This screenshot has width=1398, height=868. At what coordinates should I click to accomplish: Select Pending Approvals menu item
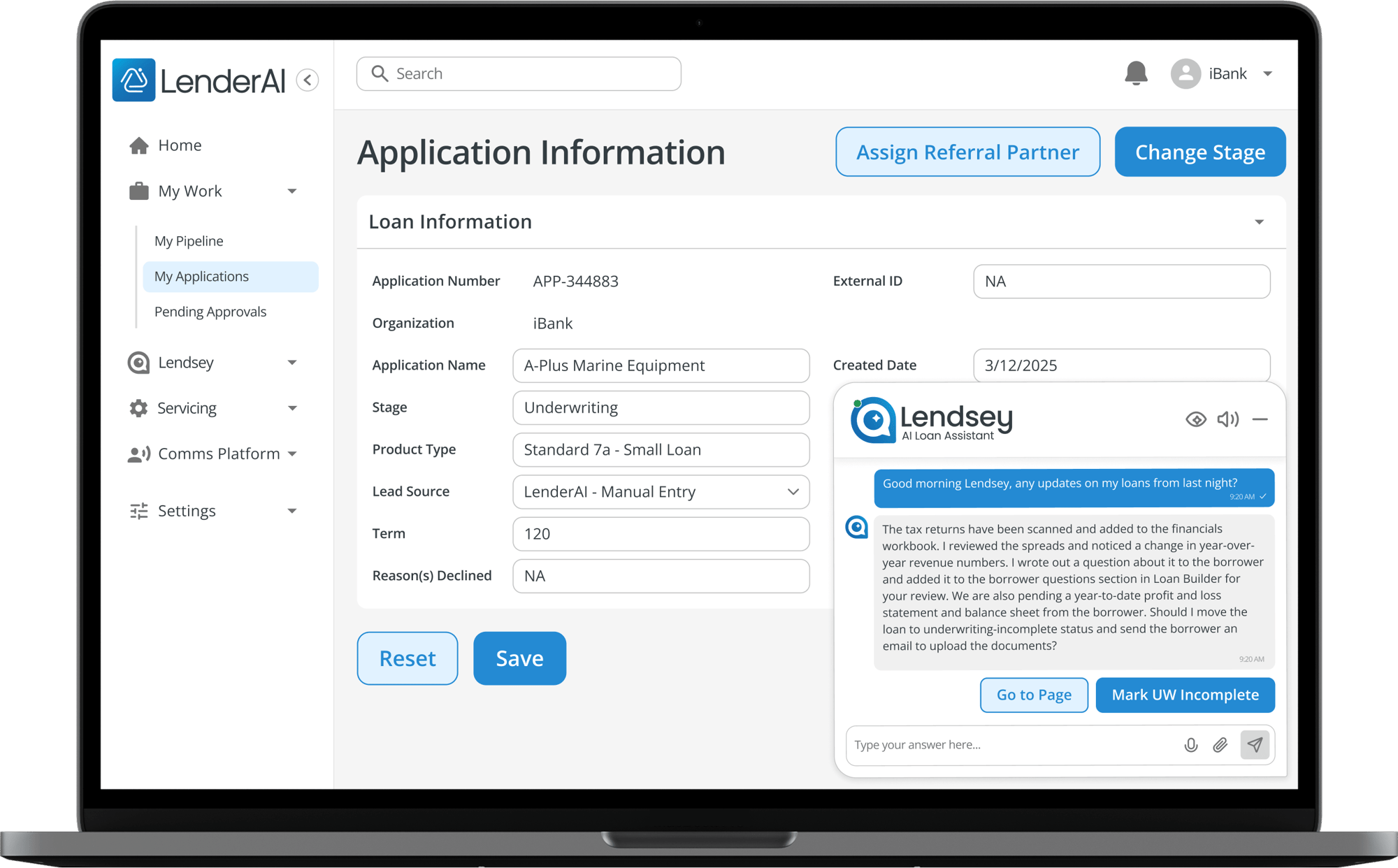pos(210,312)
